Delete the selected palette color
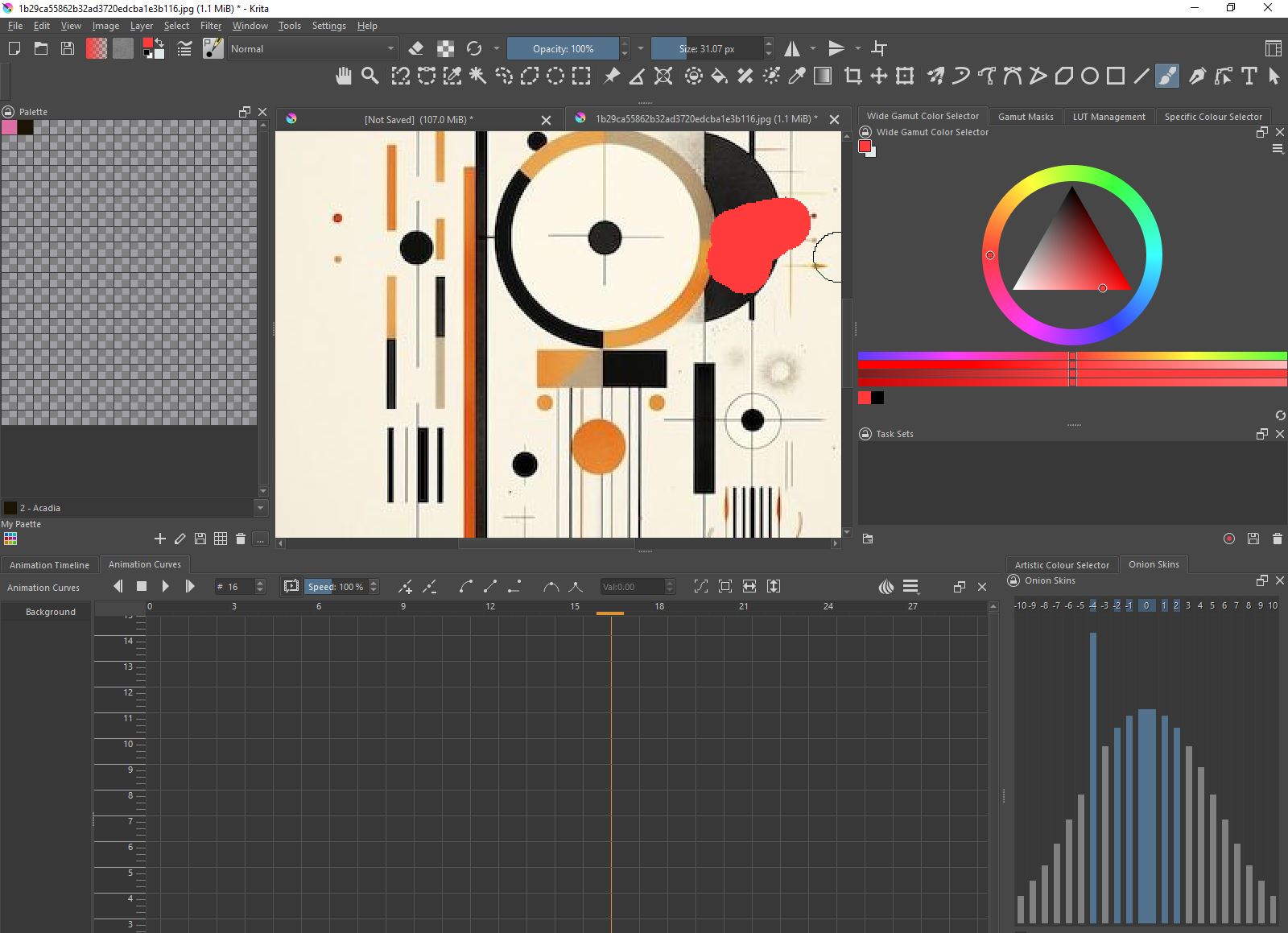 coord(240,539)
